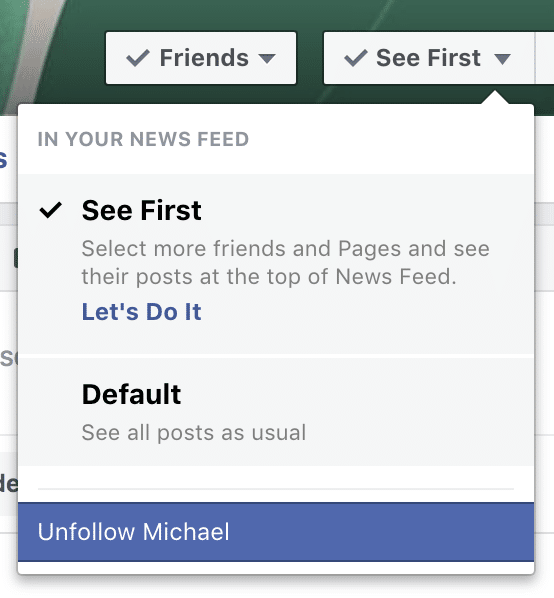Click the popup pointer caret under See First

[495, 97]
